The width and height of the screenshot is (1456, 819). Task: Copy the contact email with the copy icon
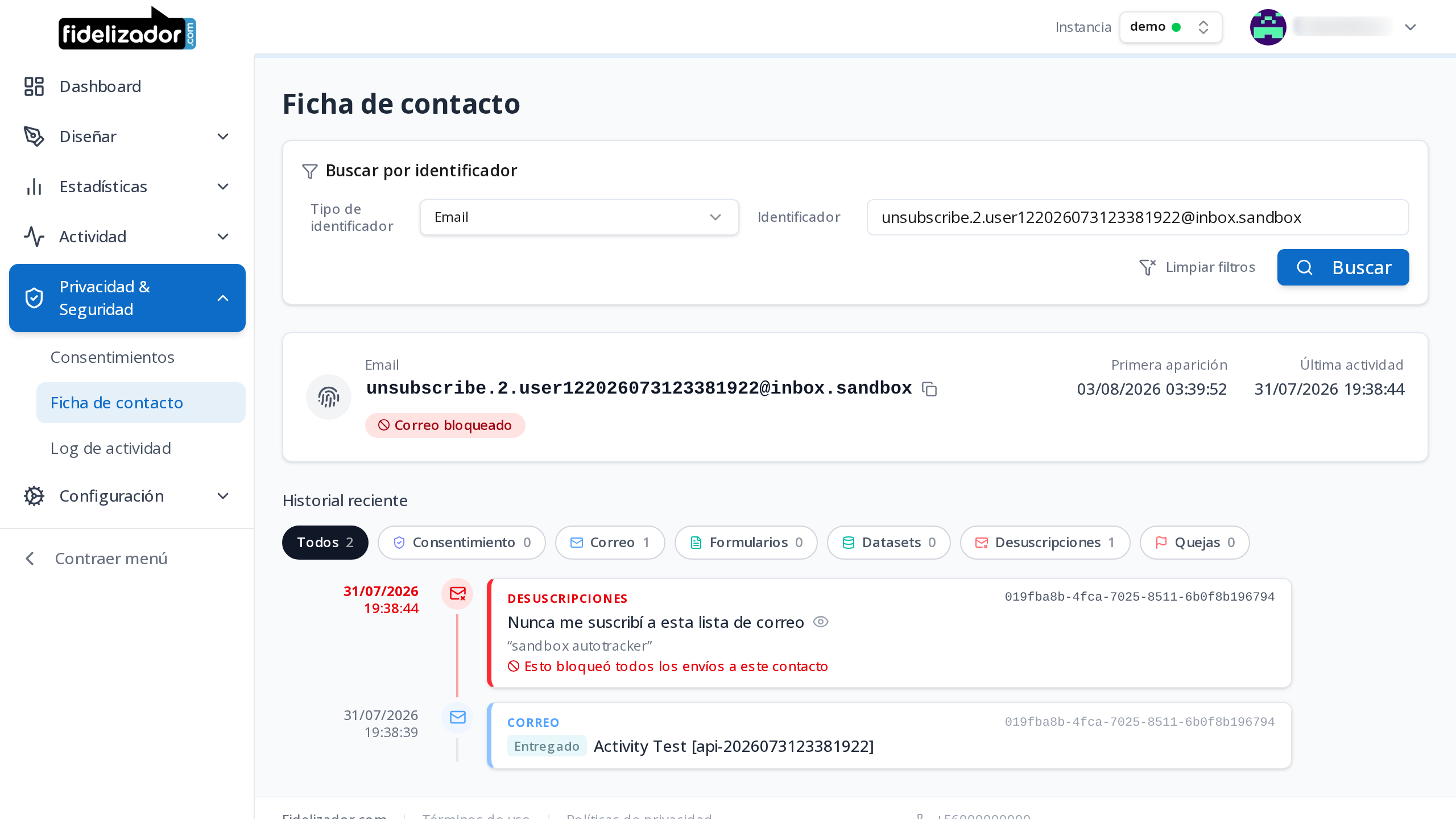pyautogui.click(x=929, y=389)
